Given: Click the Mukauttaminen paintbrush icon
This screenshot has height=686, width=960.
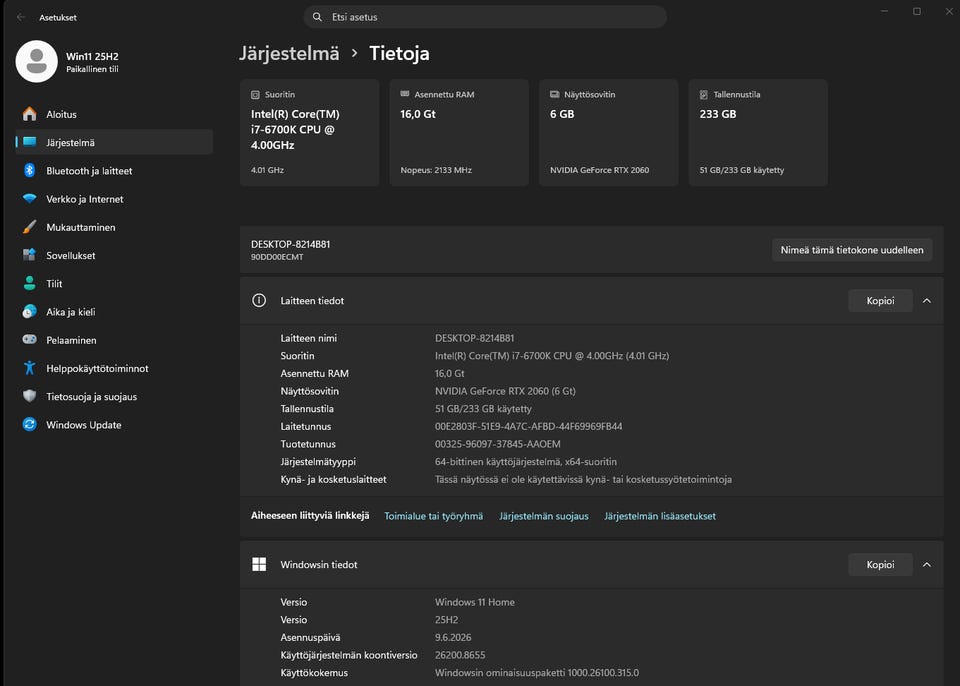Looking at the screenshot, I should click(x=29, y=227).
